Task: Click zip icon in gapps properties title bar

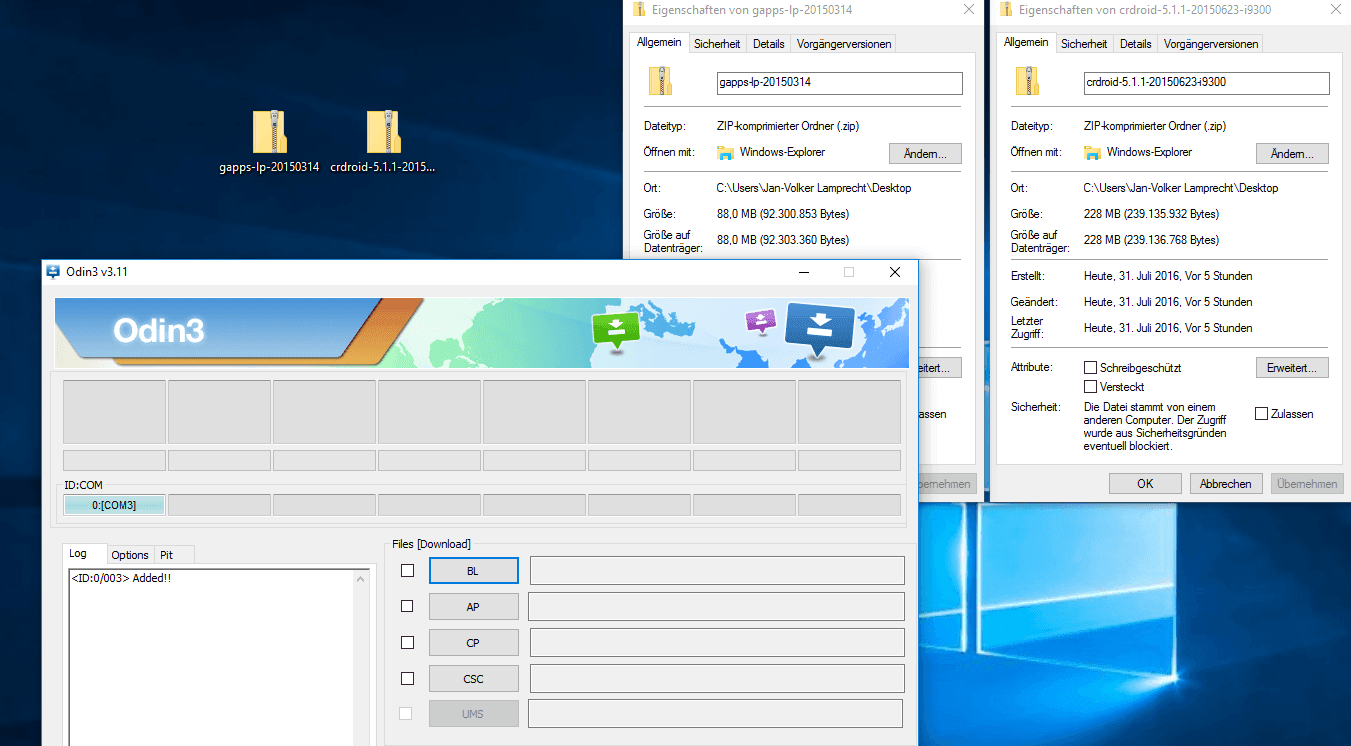Action: (639, 9)
